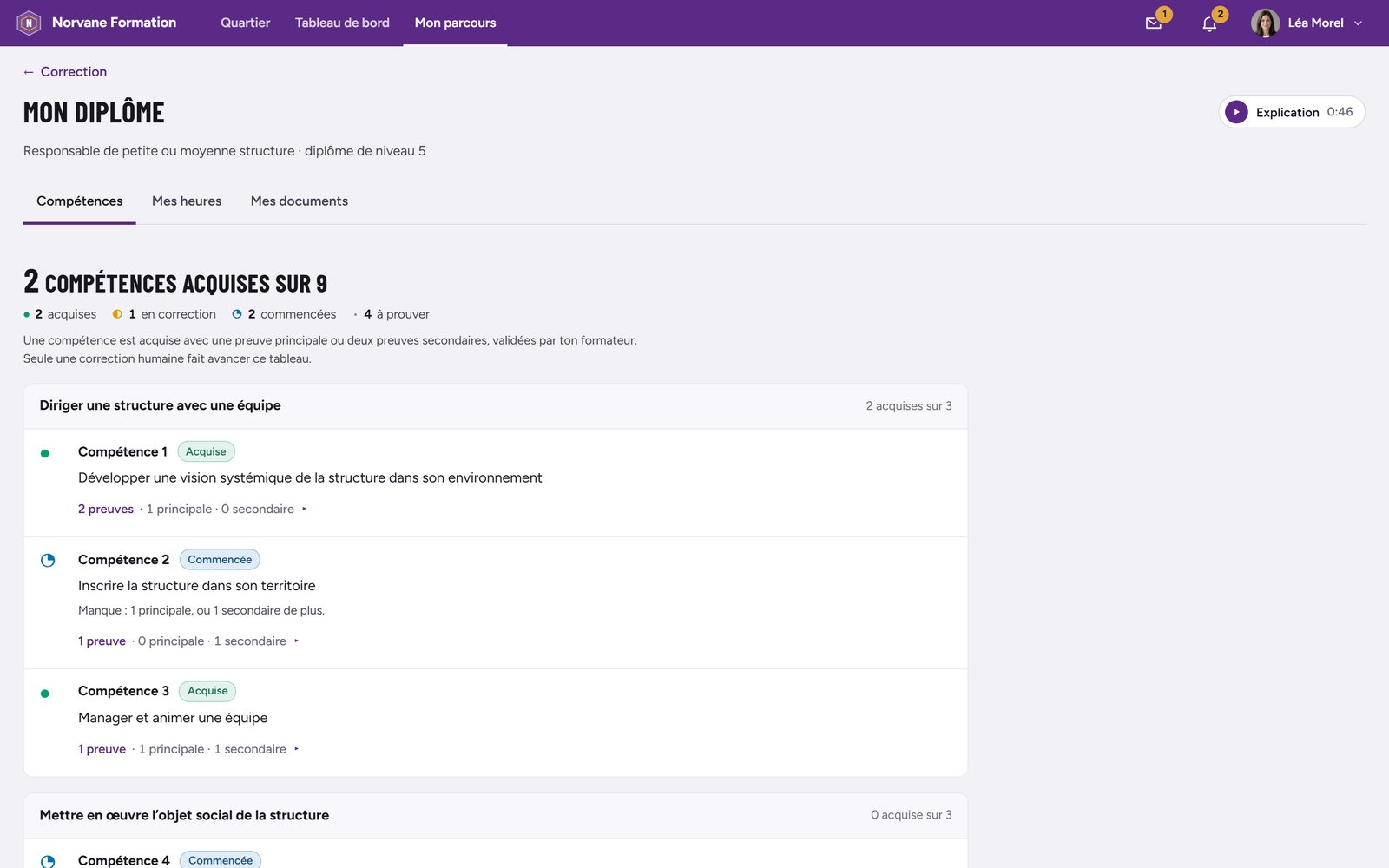Expand proofs arrow for Compétence 2
The width and height of the screenshot is (1389, 868).
coord(296,641)
